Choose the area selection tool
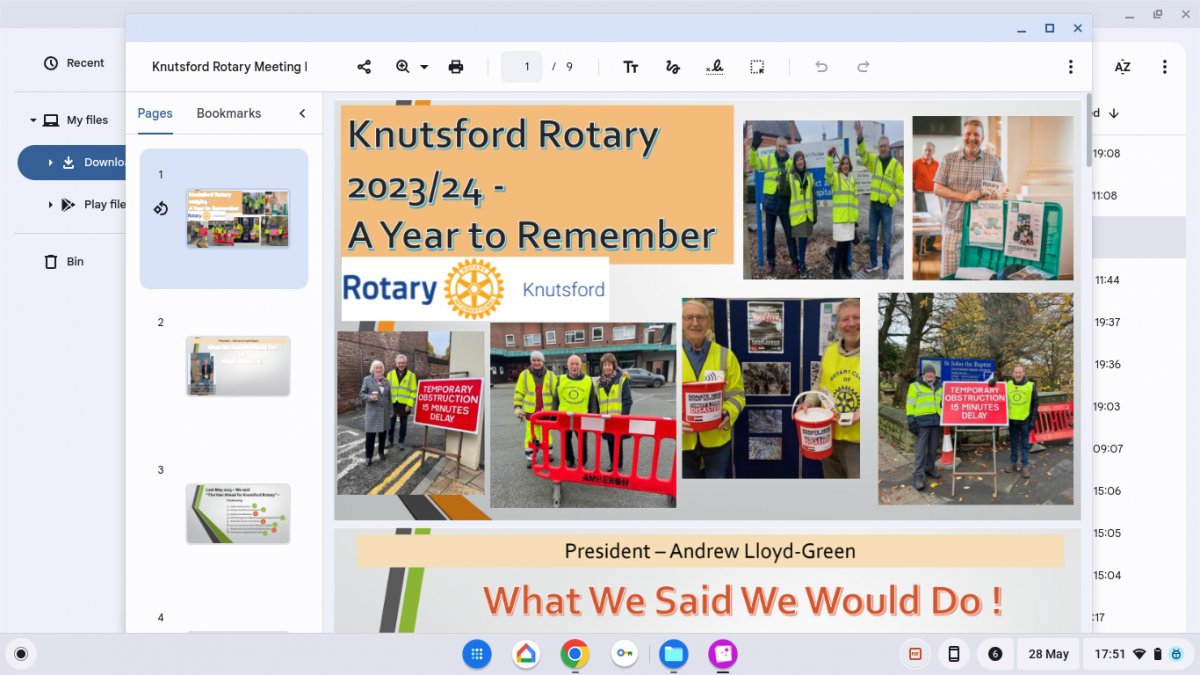1200x675 pixels. click(x=757, y=67)
